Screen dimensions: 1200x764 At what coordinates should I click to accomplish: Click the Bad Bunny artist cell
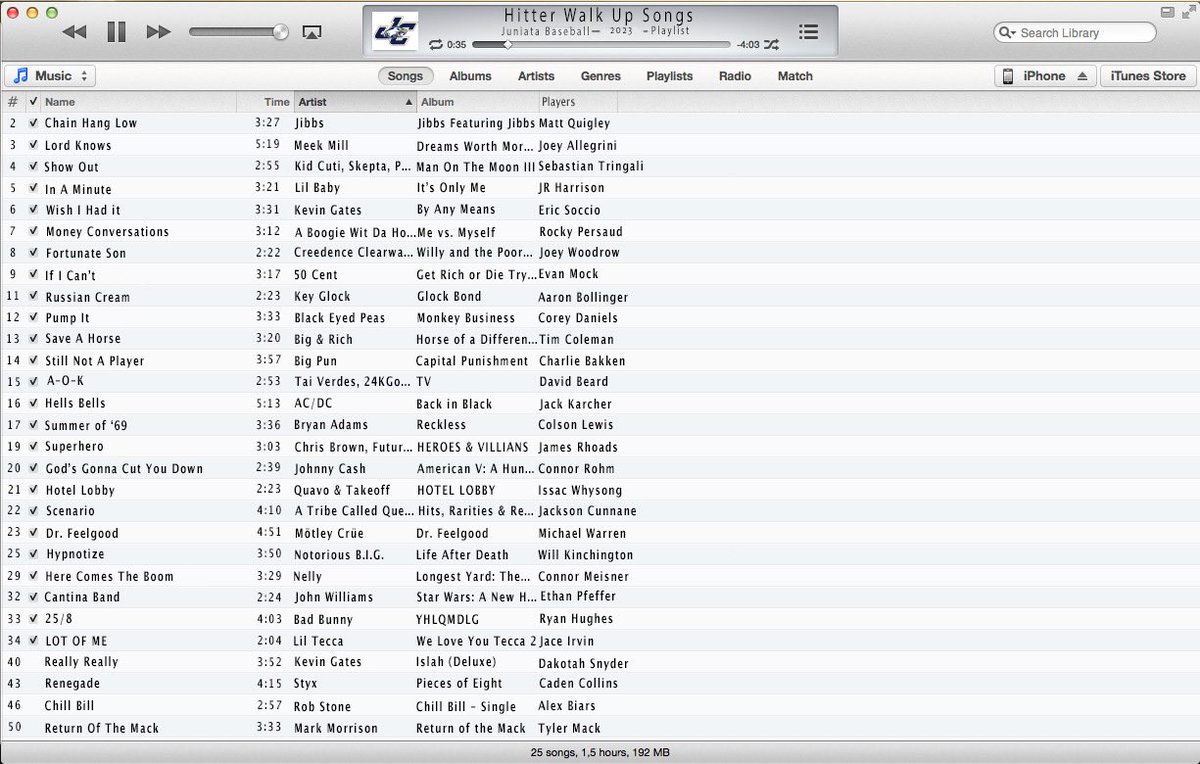(323, 619)
